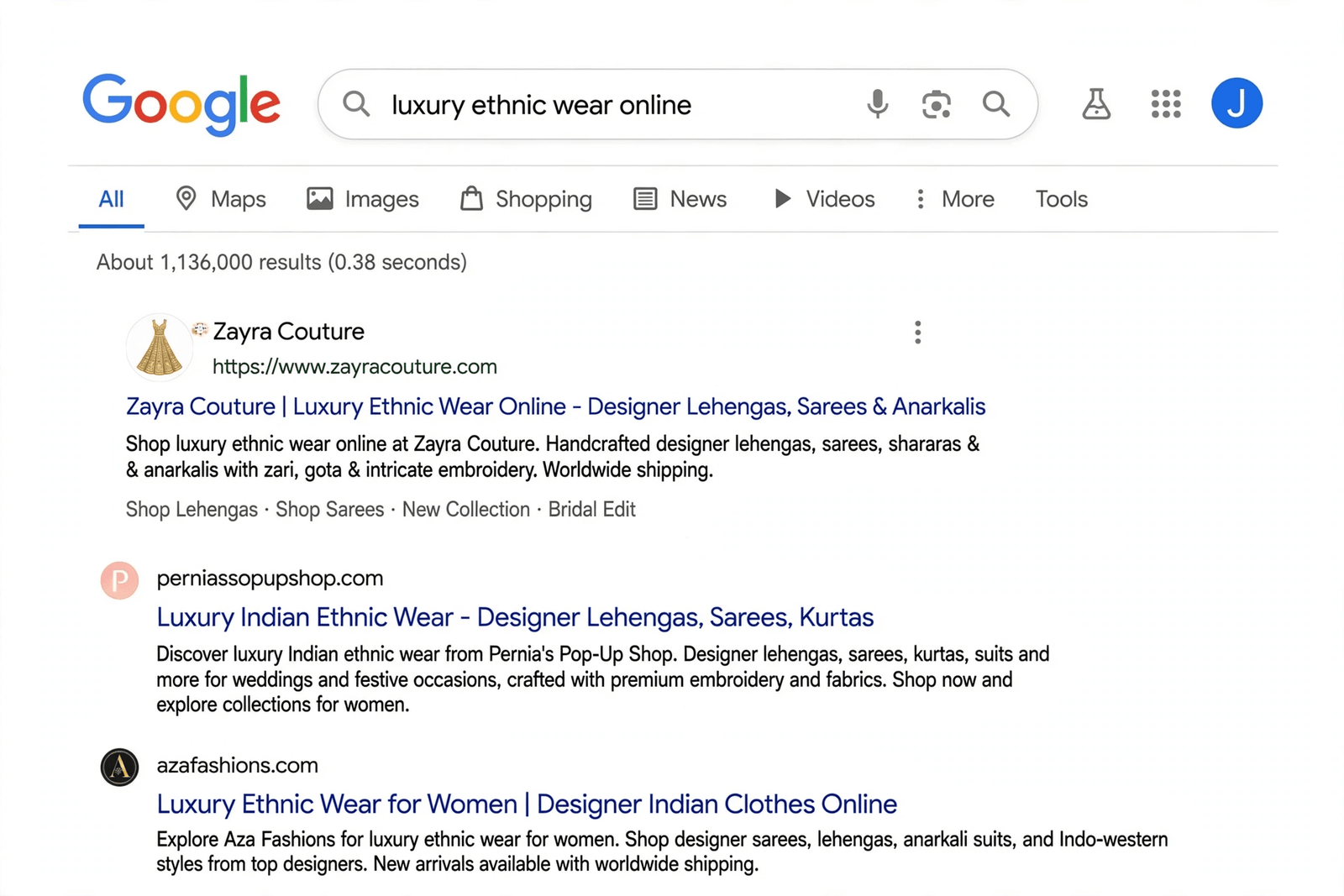This screenshot has height=896, width=1344.
Task: Click the Aza Fashions A favicon
Action: pyautogui.click(x=119, y=767)
